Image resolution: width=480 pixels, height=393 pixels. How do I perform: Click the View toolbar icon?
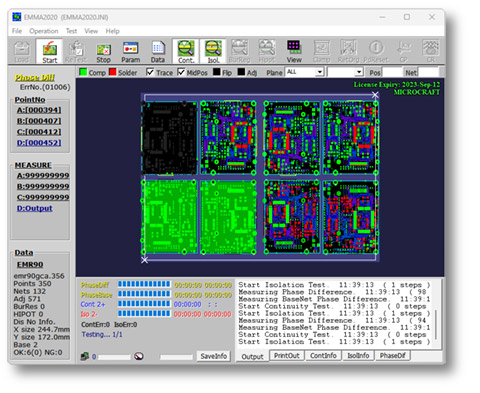(294, 51)
